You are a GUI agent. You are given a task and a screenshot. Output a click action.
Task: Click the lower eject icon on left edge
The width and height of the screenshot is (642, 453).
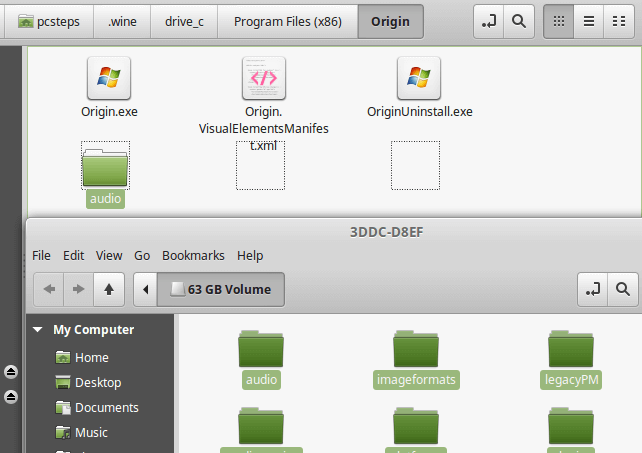pos(11,397)
